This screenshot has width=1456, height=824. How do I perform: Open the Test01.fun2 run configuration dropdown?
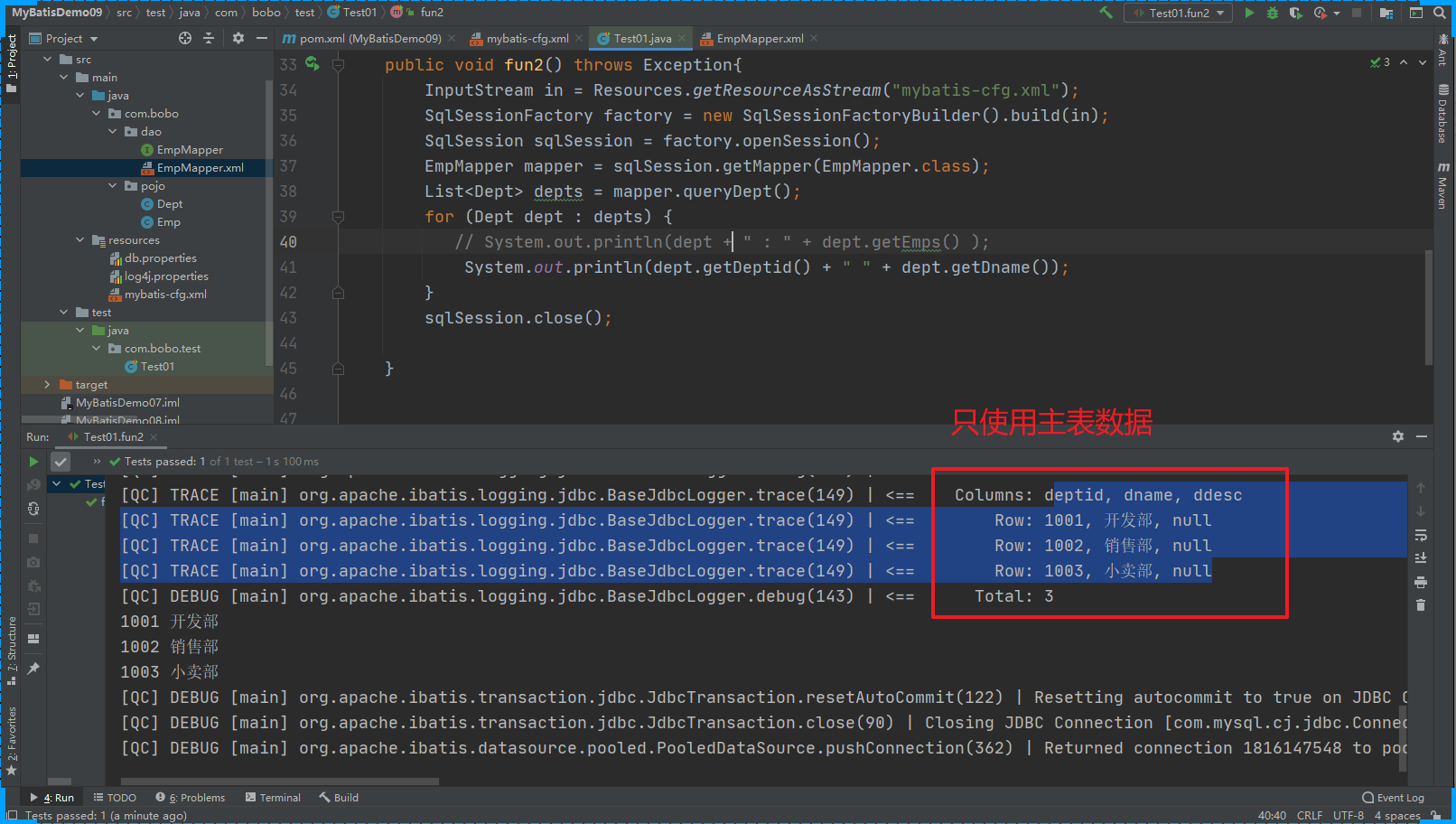[x=1179, y=13]
